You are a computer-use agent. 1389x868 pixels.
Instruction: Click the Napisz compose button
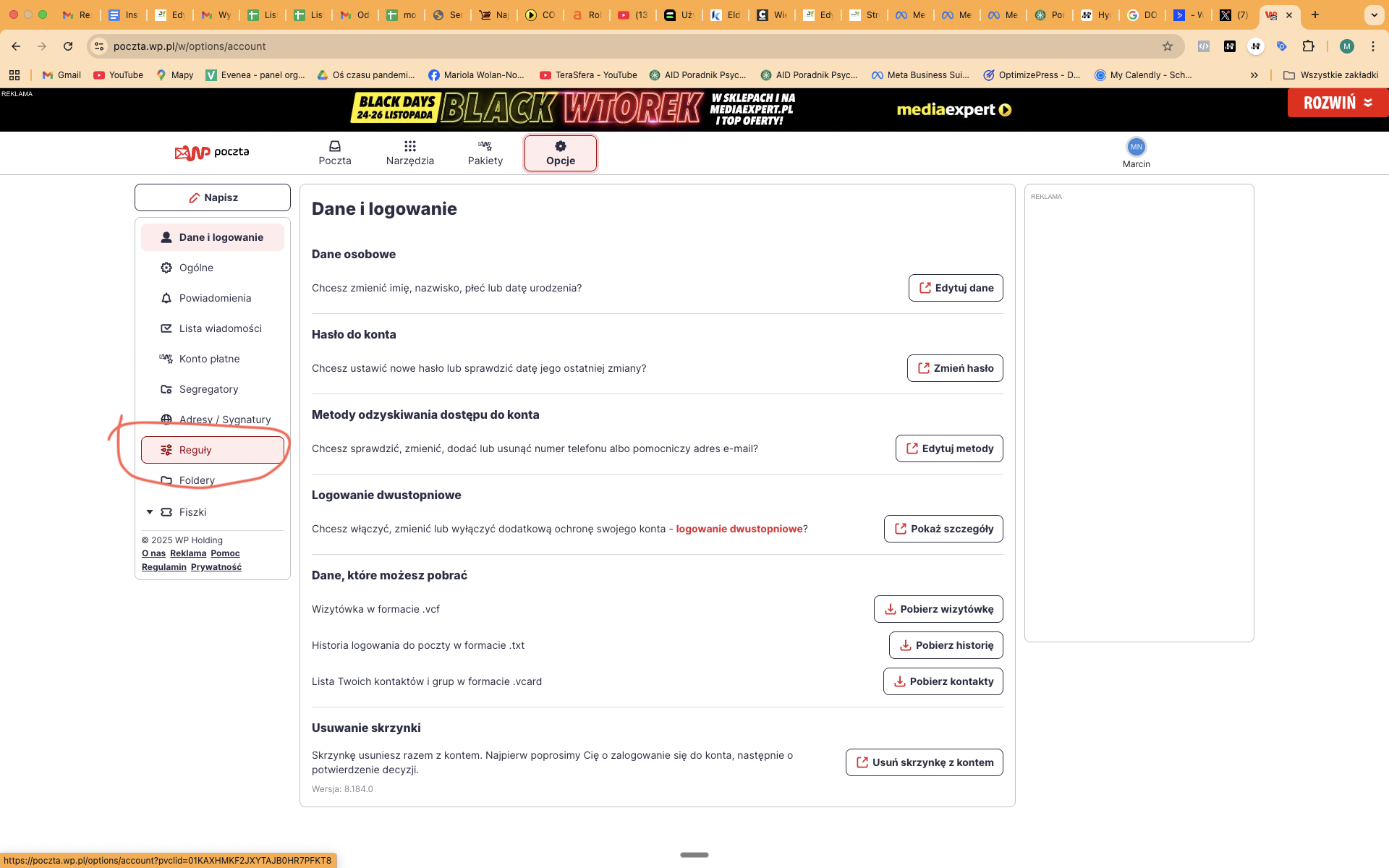pos(213,197)
